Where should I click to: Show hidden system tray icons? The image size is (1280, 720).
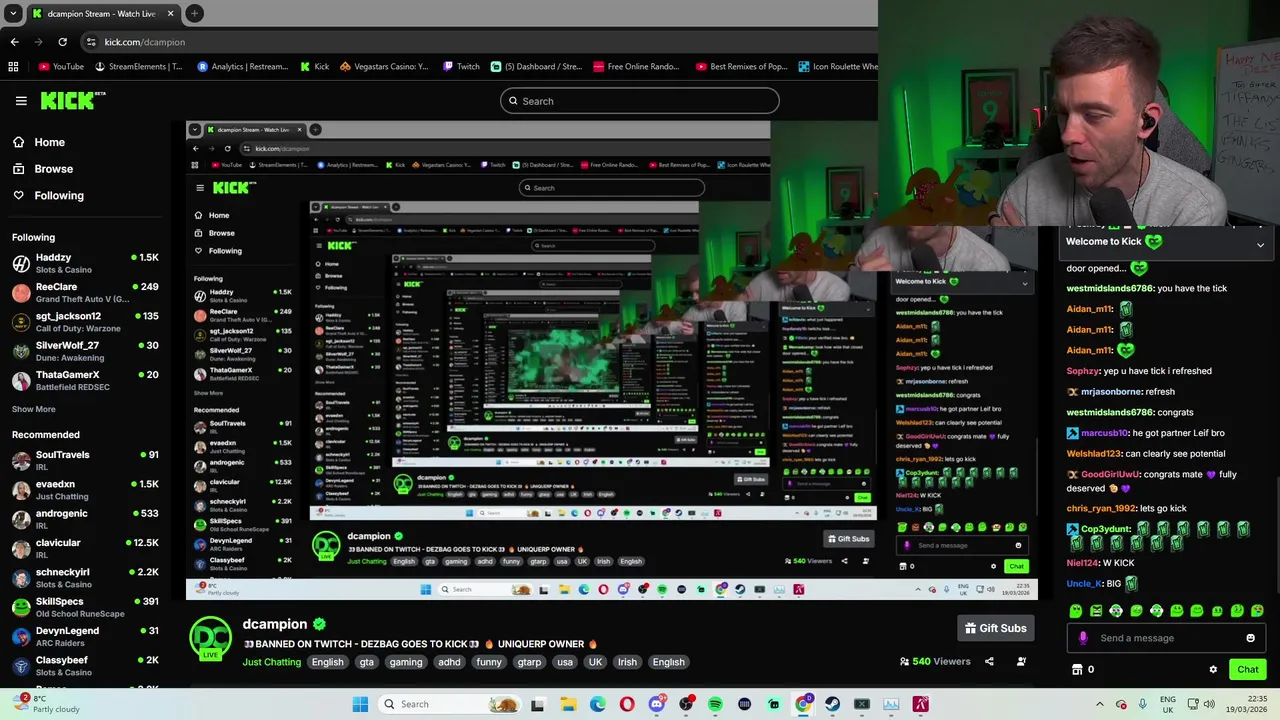1099,704
